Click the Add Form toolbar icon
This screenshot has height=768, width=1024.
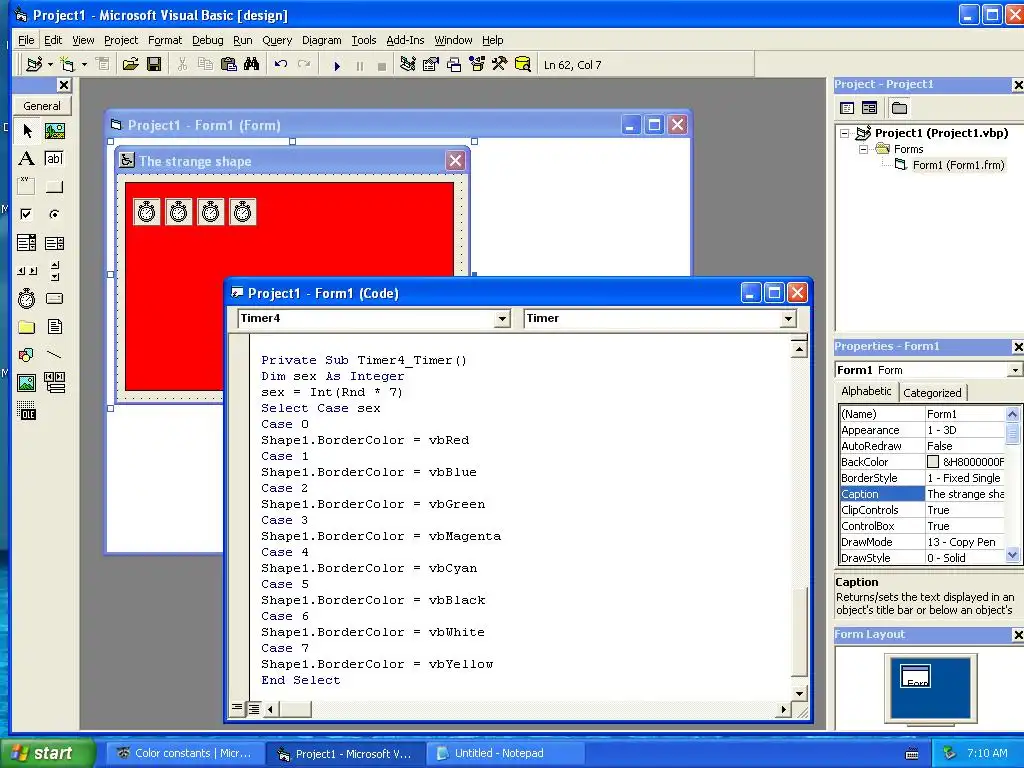pos(67,65)
